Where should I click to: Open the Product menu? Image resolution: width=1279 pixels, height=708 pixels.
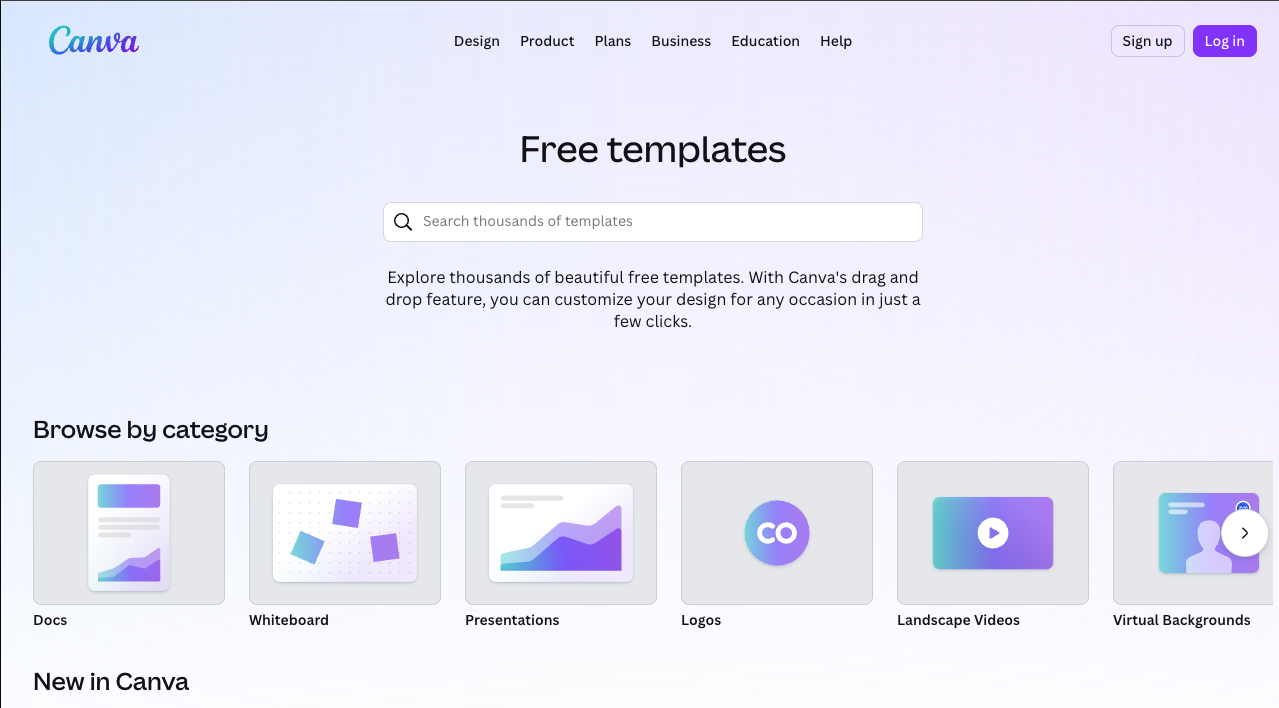point(547,41)
